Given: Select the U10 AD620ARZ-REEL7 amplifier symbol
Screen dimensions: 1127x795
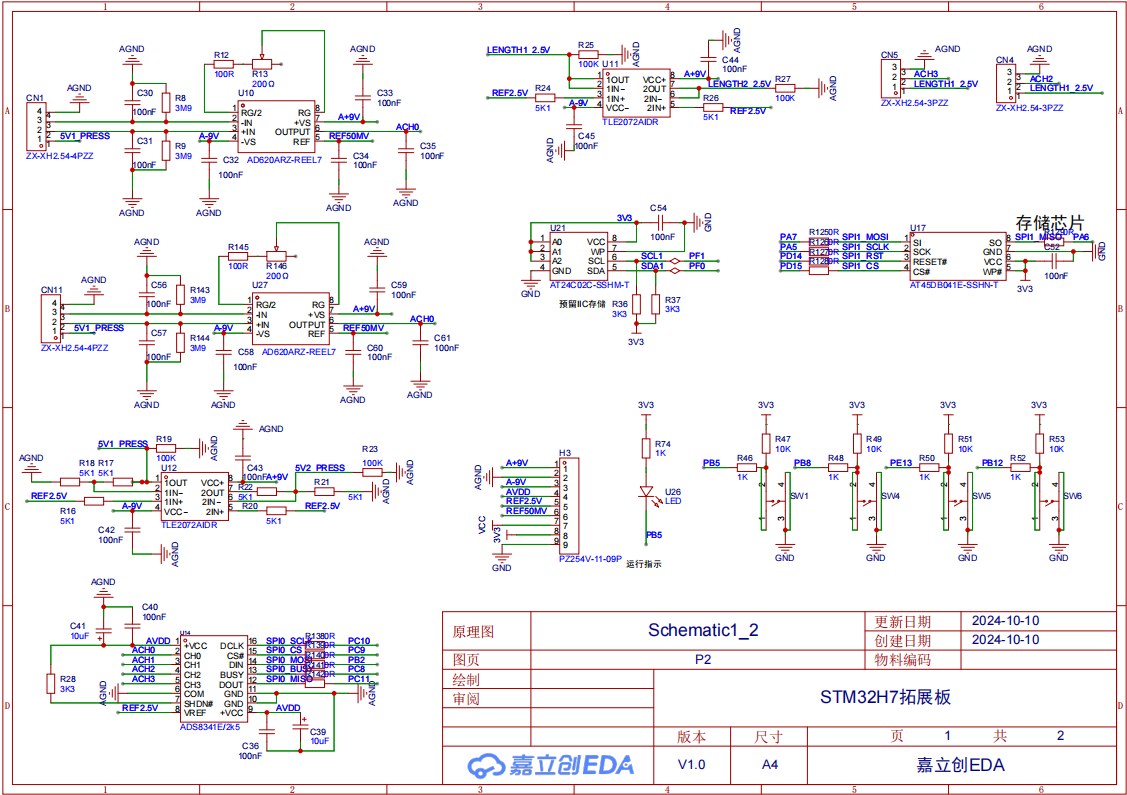Looking at the screenshot, I should [x=276, y=127].
